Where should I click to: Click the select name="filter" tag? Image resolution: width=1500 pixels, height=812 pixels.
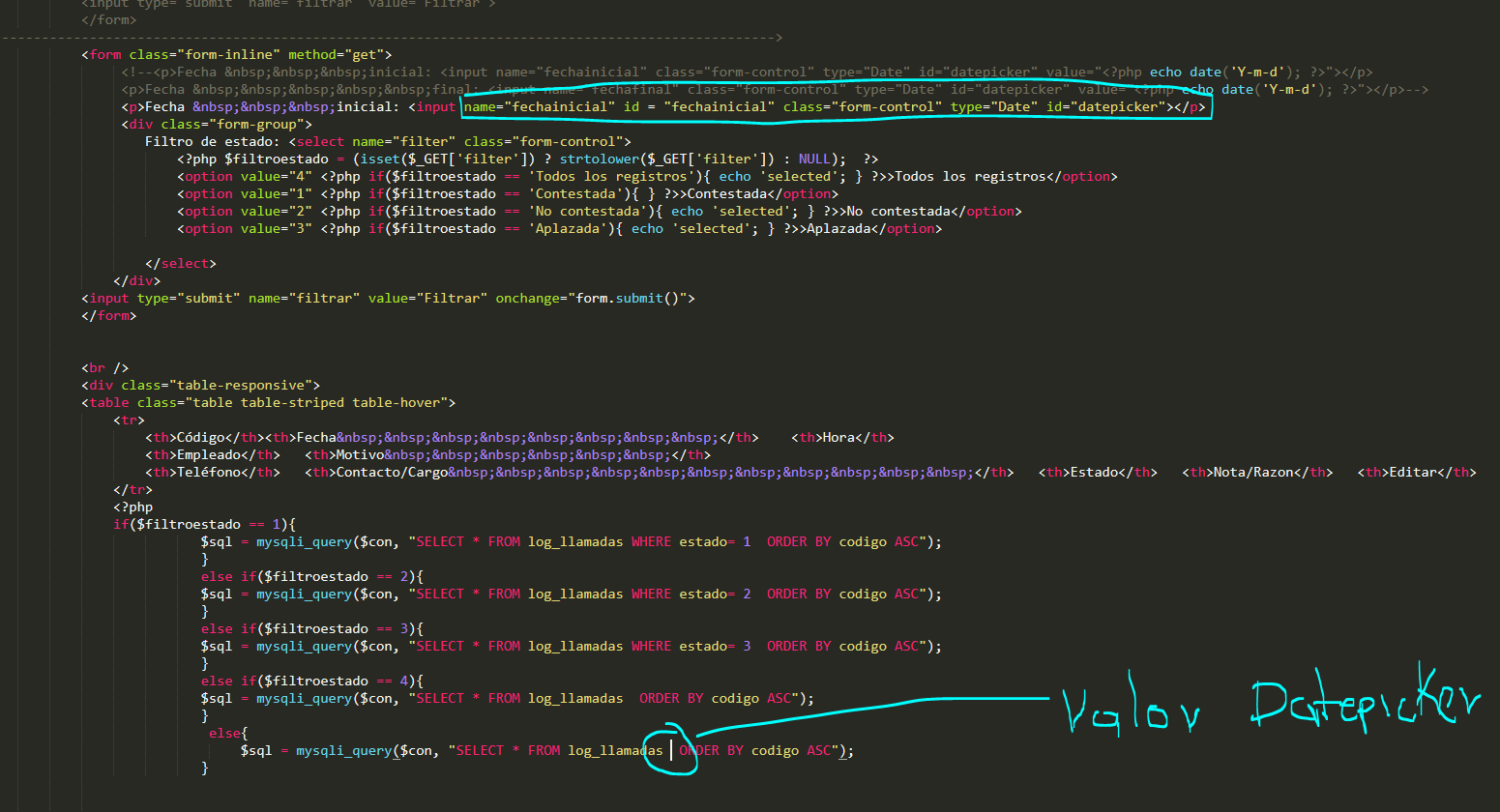(x=459, y=141)
